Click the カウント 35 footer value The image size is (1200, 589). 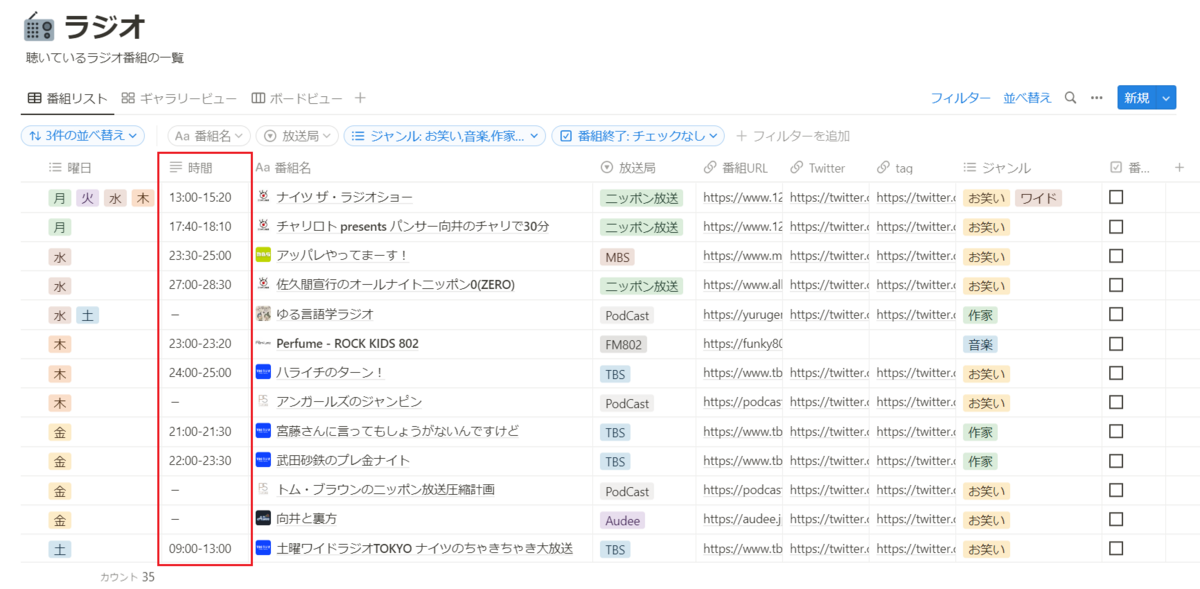coord(128,577)
